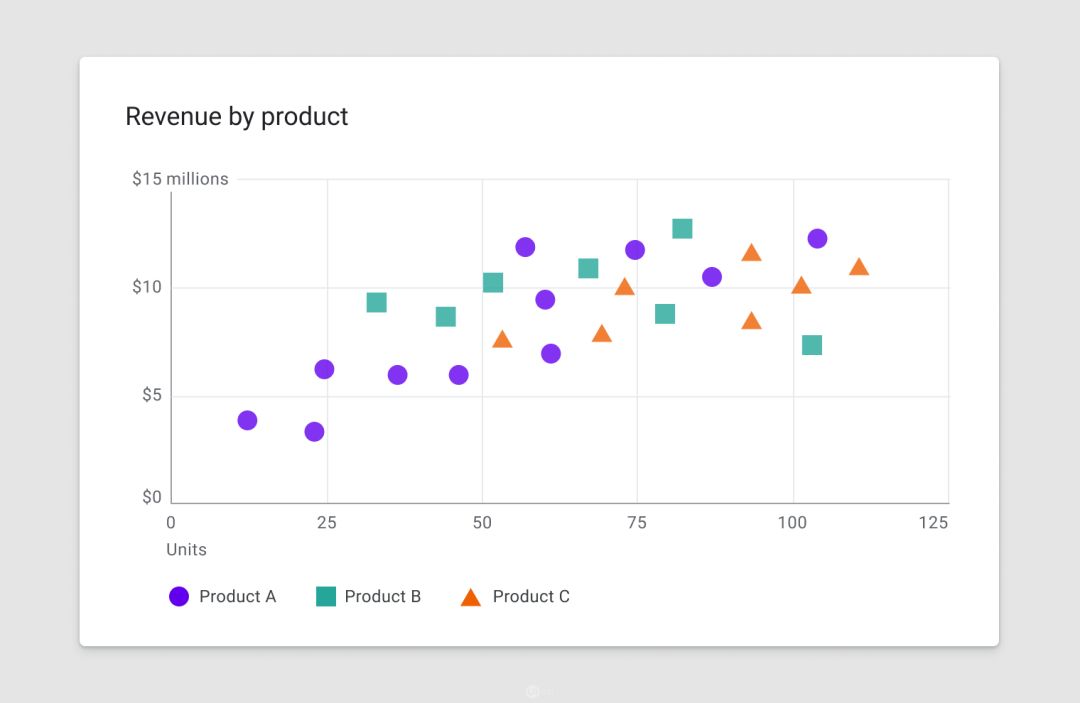This screenshot has width=1080, height=703.
Task: Click the teal Product B legend square
Action: 326,597
